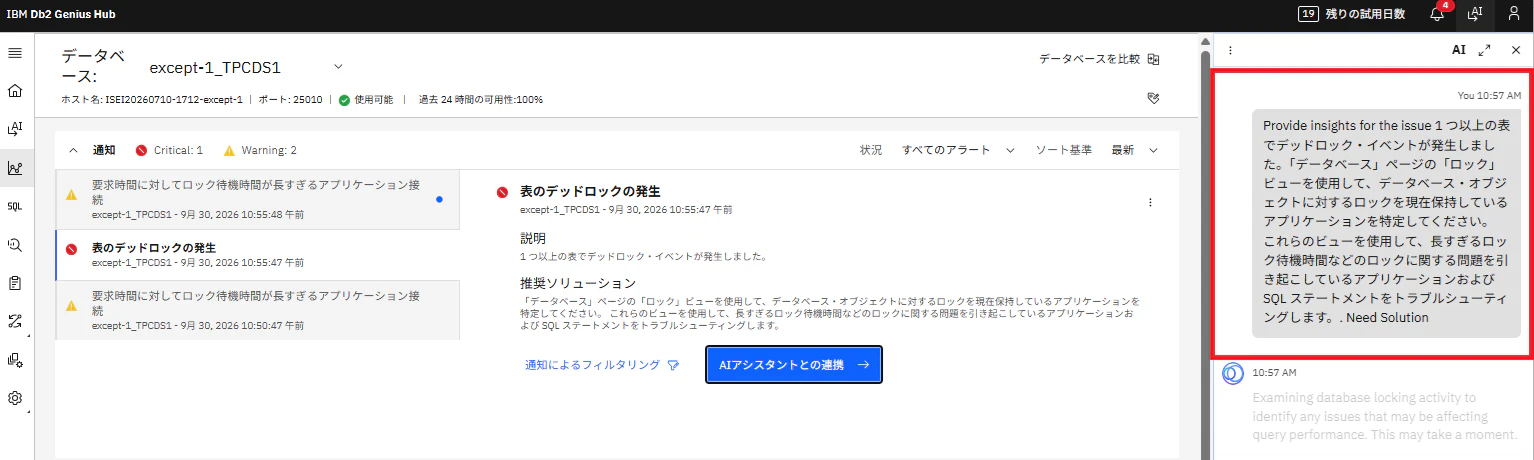The image size is (1534, 460).
Task: Toggle the AI chat icon in header
Action: [1474, 14]
